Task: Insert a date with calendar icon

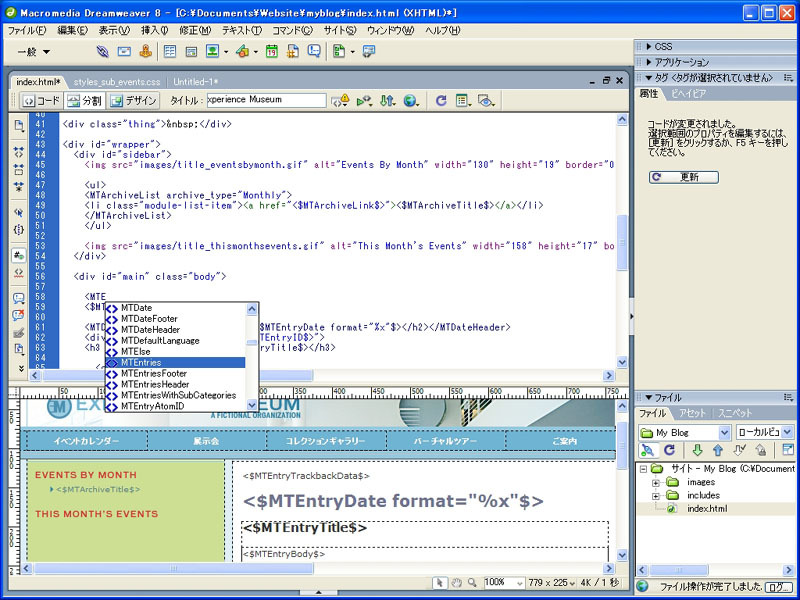Action: (272, 52)
